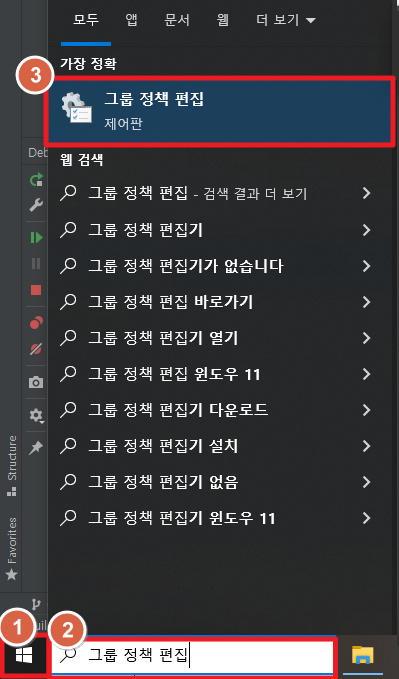Viewport: 399px width, 679px height.
Task: Expand the chevron next to 그룹 정책 편집기
Action: pos(367,230)
